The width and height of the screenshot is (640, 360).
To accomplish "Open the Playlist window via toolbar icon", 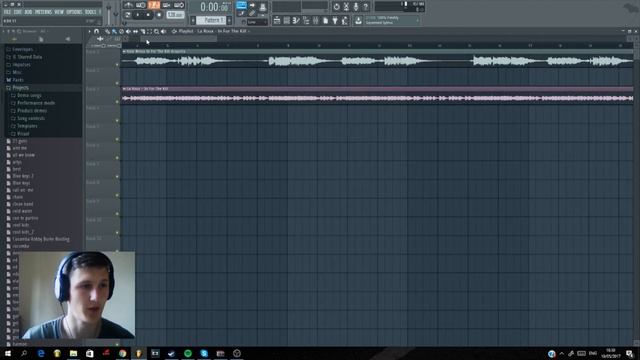I will click(x=277, y=20).
